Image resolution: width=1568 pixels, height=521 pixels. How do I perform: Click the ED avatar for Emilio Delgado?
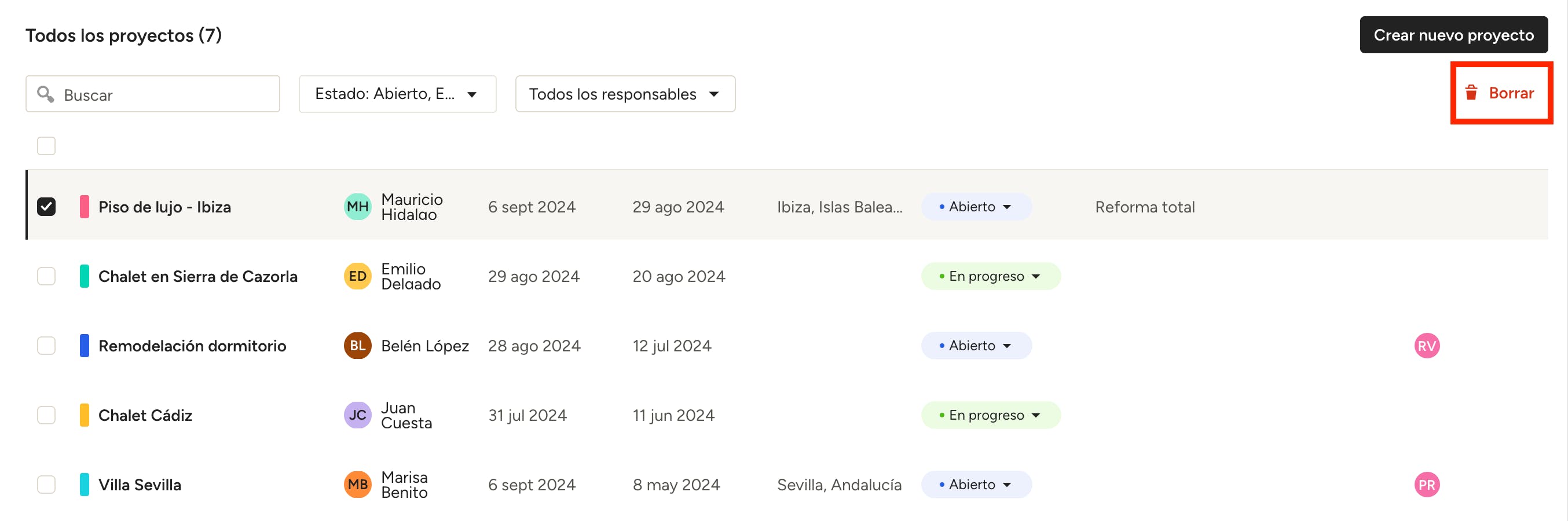pos(357,276)
